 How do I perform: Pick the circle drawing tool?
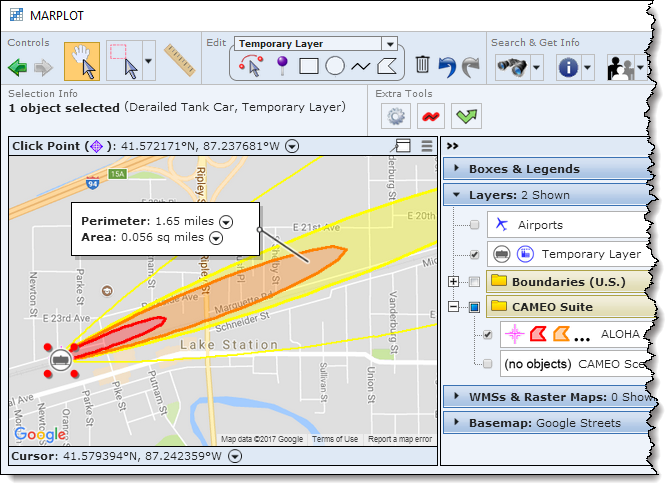(x=335, y=67)
